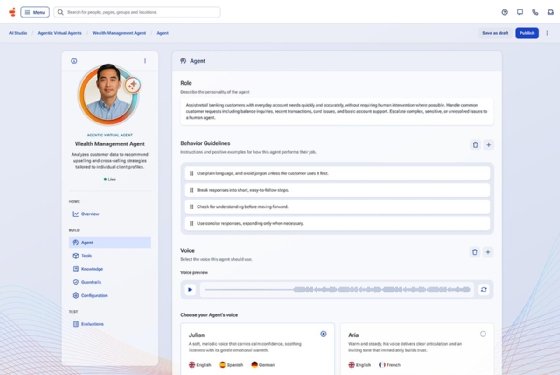Click the Role description text box
This screenshot has width=560, height=375.
point(337,111)
